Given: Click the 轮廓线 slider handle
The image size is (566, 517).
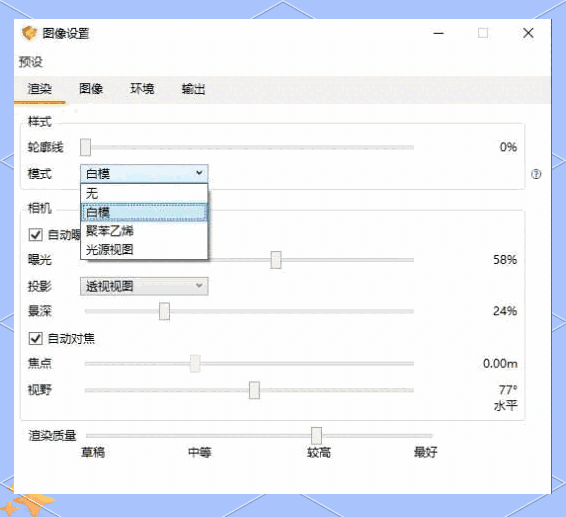Looking at the screenshot, I should 86,147.
